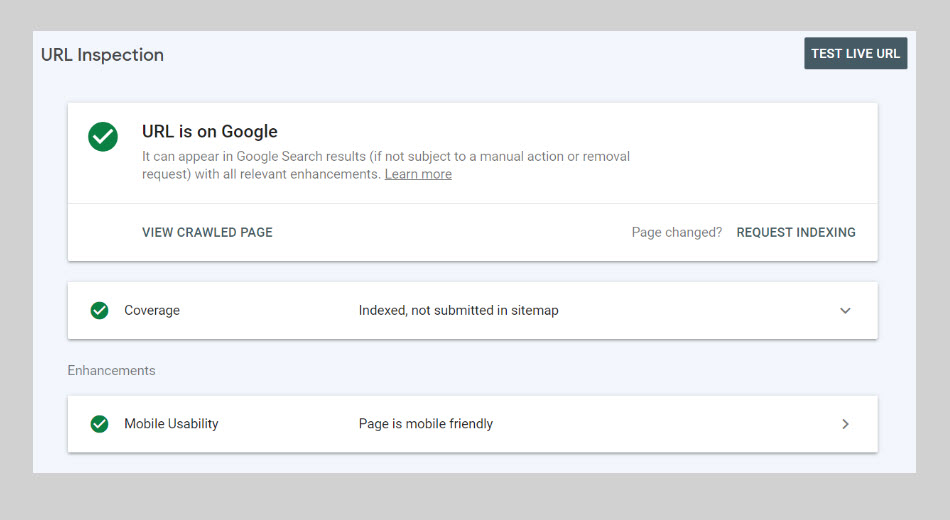The width and height of the screenshot is (950, 520).
Task: Click the Enhancements section label
Action: (x=111, y=370)
